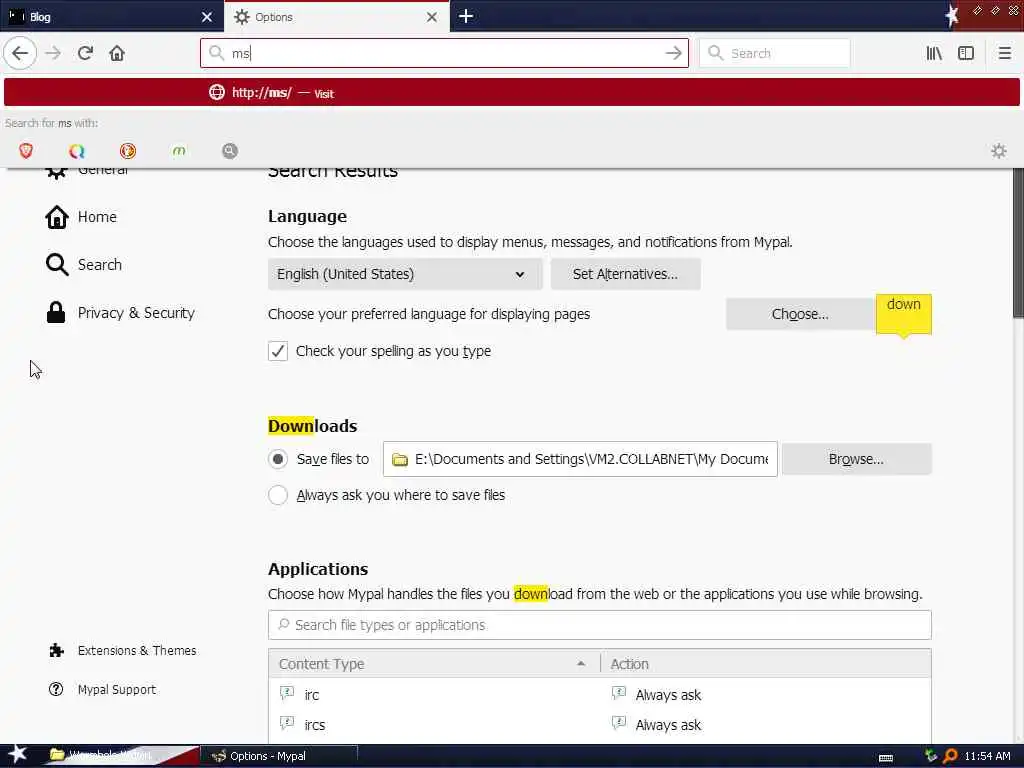Image resolution: width=1024 pixels, height=768 pixels.
Task: Click the download folder path field
Action: point(580,459)
